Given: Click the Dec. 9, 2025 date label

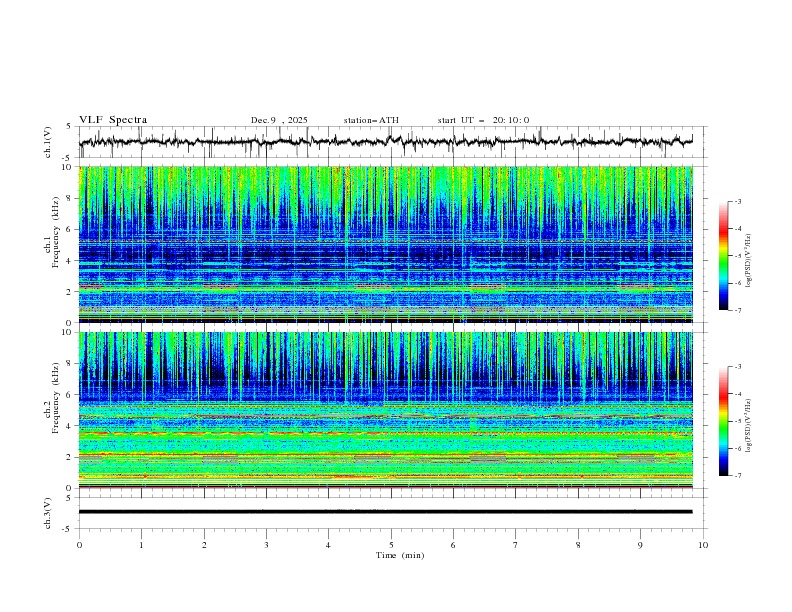Looking at the screenshot, I should coord(279,120).
